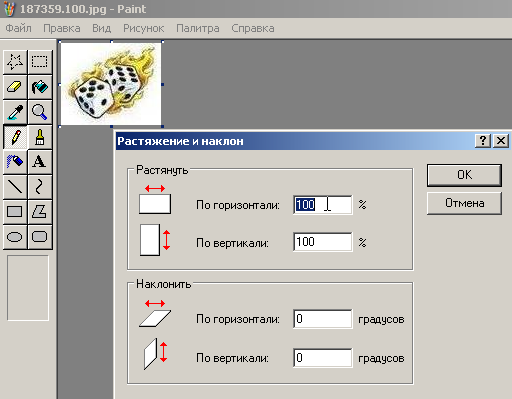Click the Paint application icon in title bar

tap(9, 9)
